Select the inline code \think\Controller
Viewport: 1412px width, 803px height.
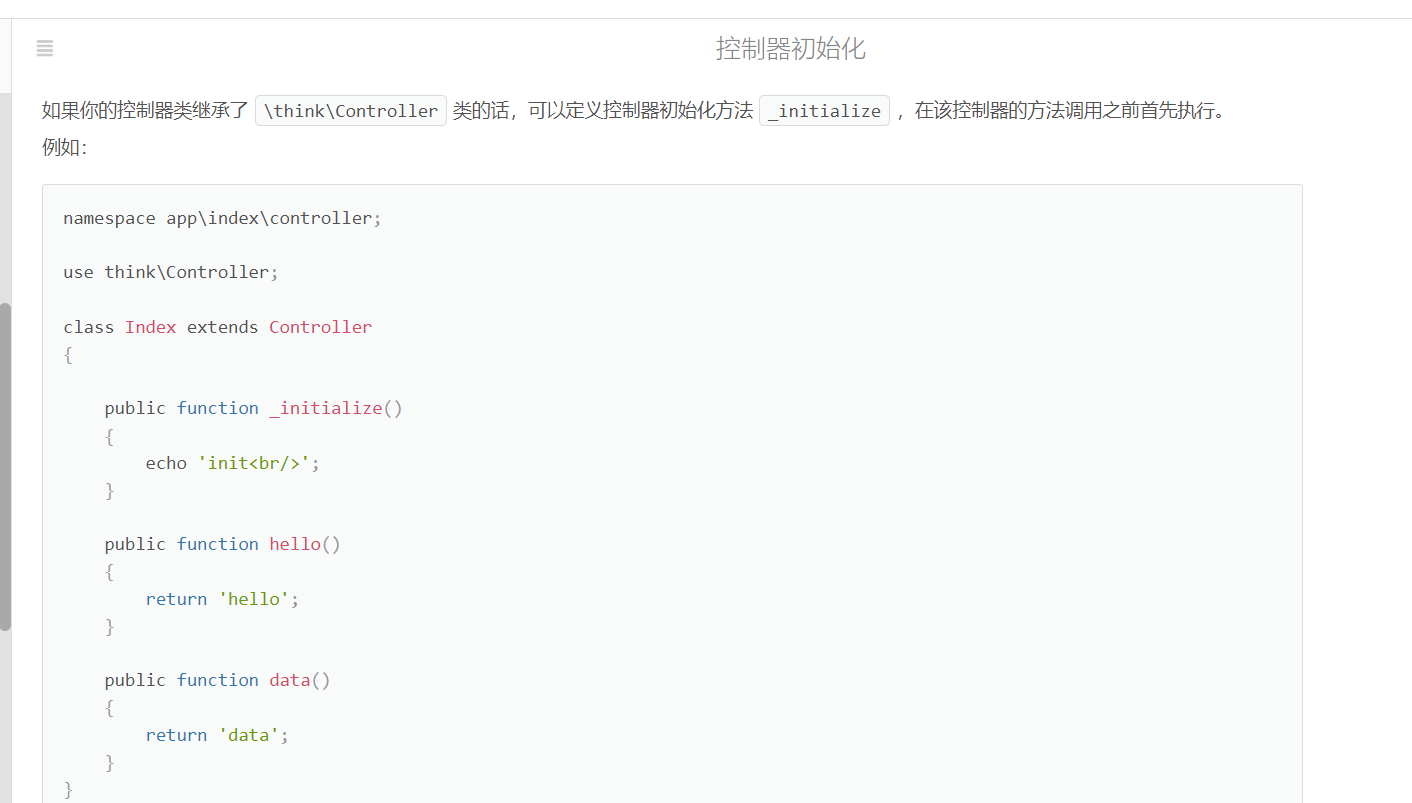[x=350, y=110]
